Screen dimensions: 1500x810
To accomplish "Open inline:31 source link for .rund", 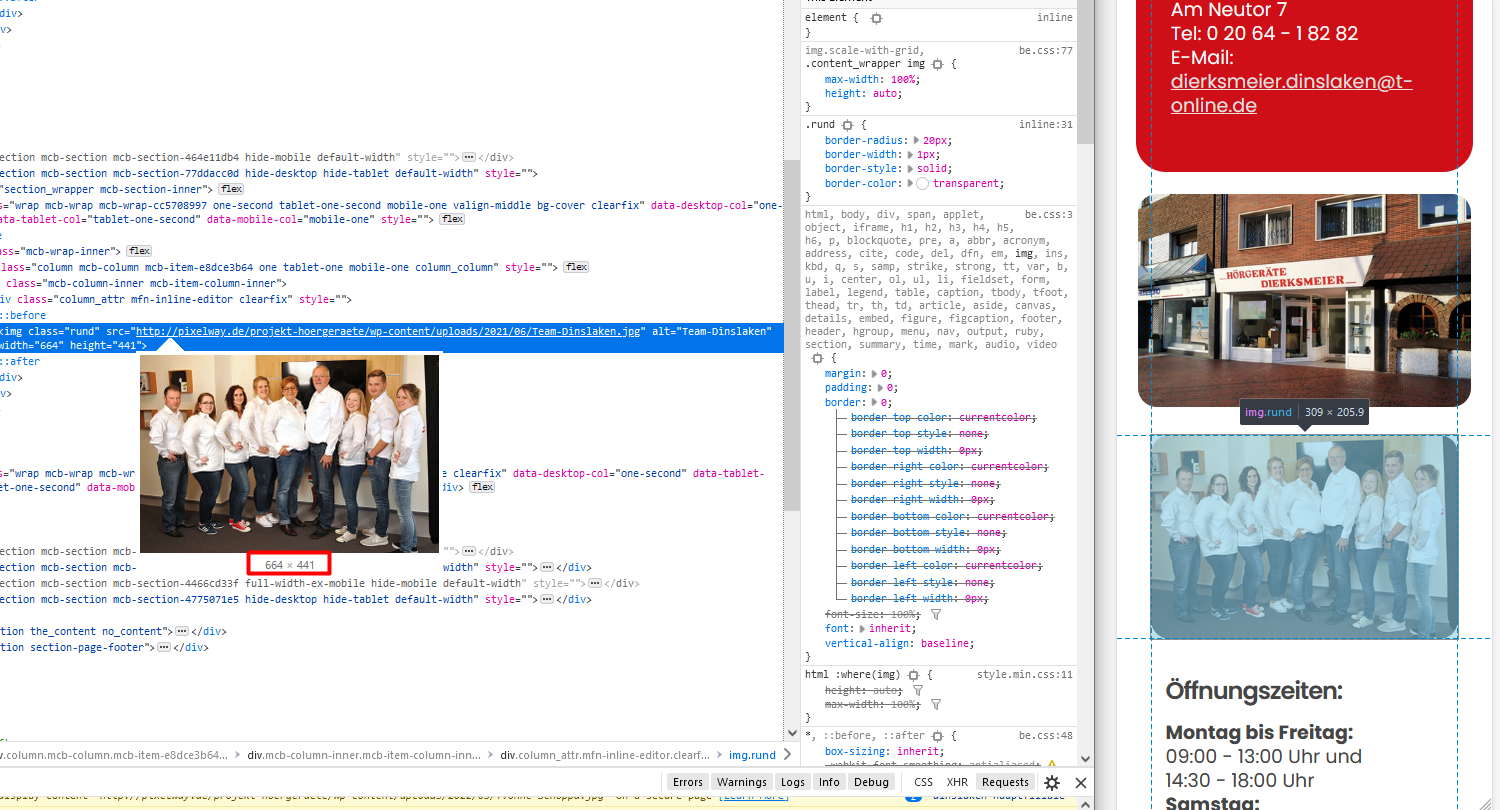I will tap(1046, 125).
